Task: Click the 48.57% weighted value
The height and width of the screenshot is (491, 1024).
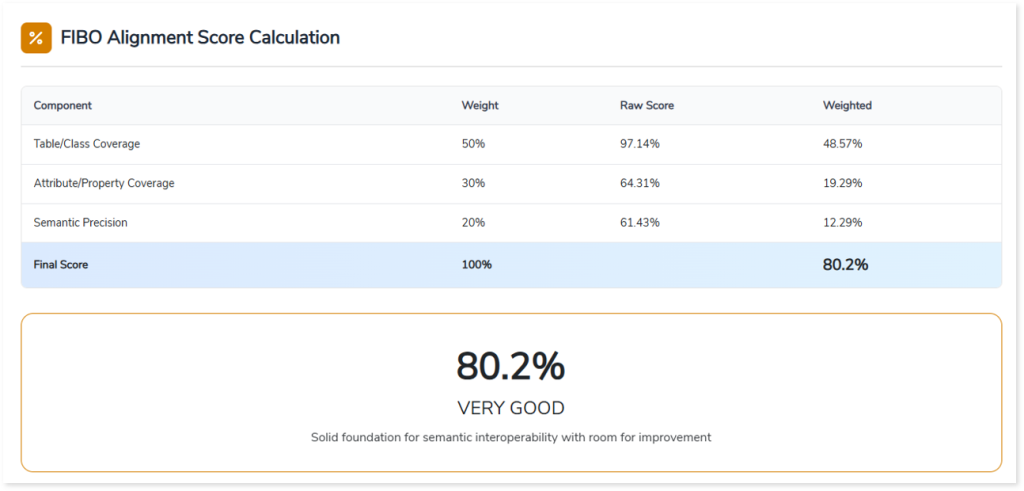Action: (842, 144)
